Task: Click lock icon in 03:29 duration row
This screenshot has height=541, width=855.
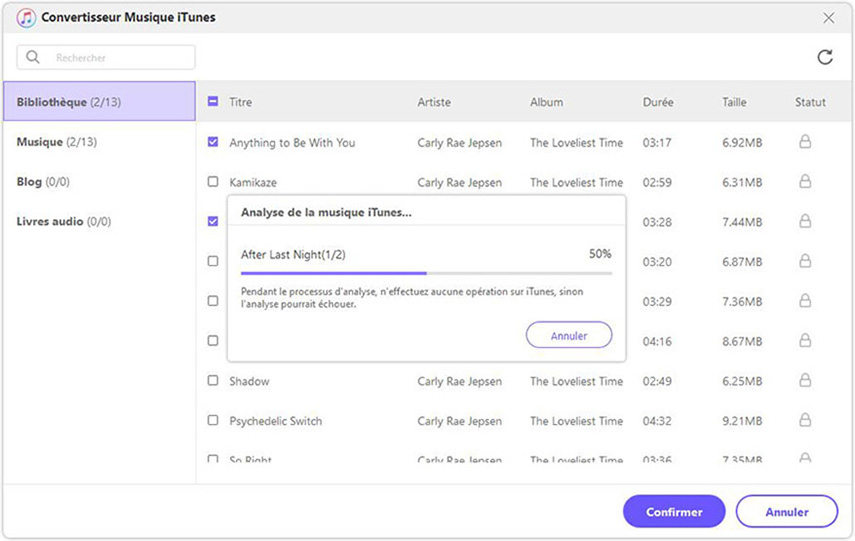Action: click(805, 301)
